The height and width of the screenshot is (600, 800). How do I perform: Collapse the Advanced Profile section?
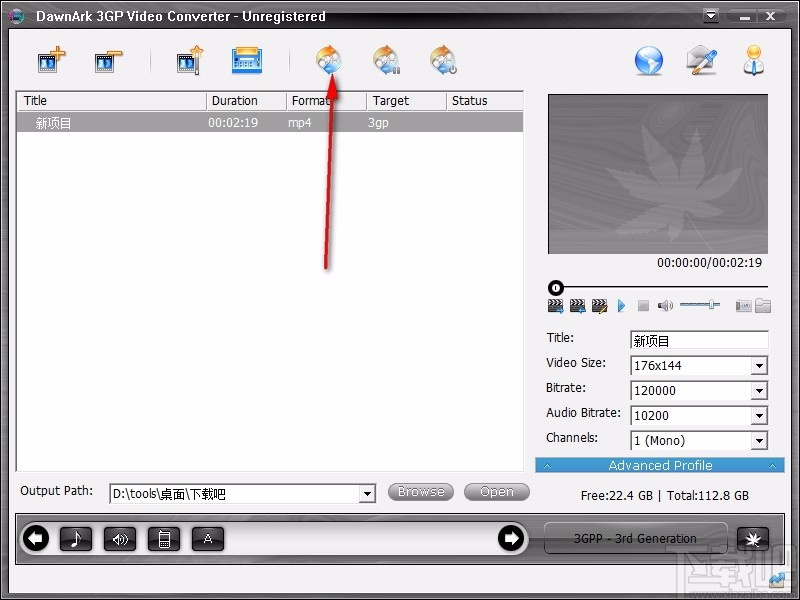pyautogui.click(x=772, y=465)
